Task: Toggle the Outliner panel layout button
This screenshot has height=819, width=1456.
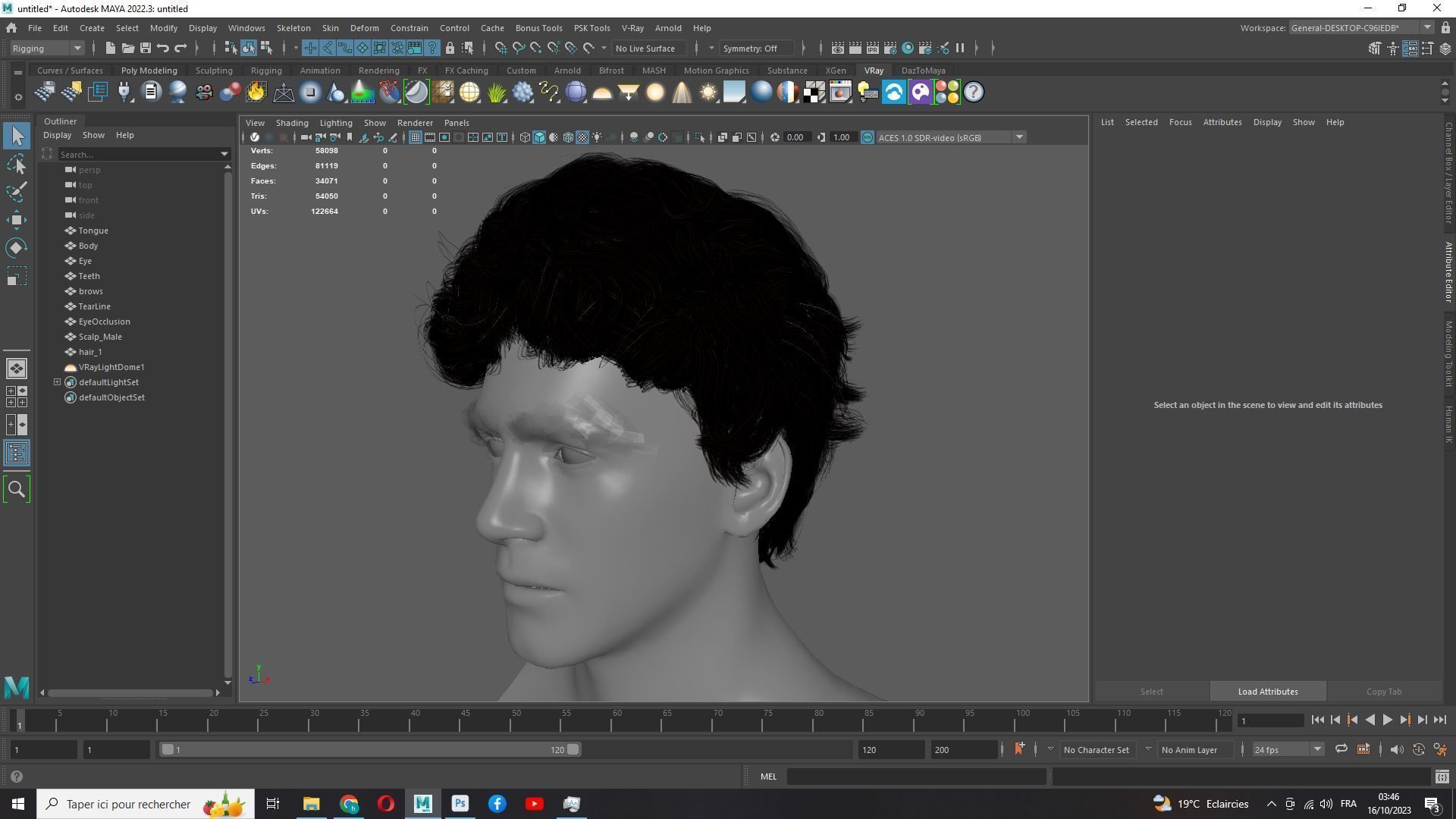Action: [17, 453]
